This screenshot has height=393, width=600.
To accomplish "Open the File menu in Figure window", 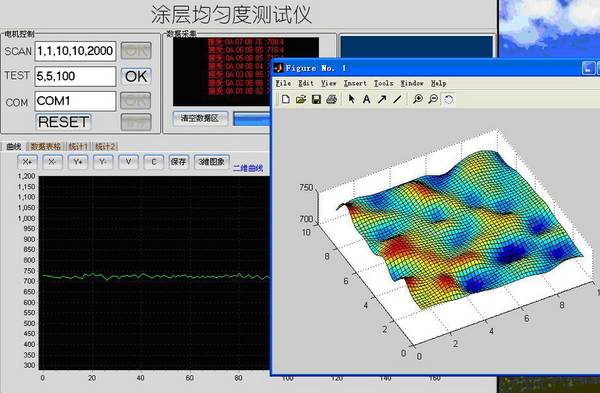I will [x=284, y=83].
